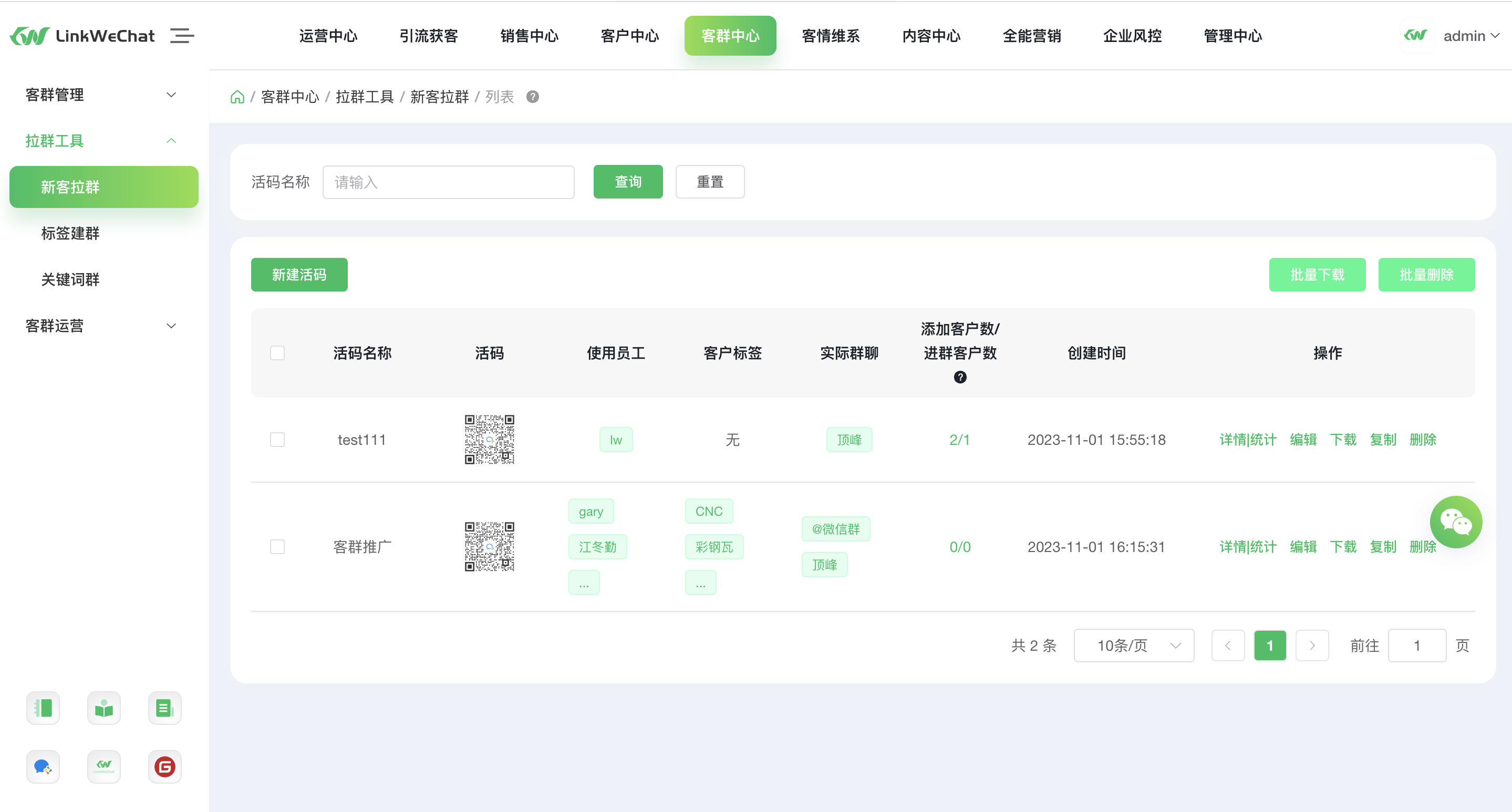Click the green document icon in sidebar footer
The height and width of the screenshot is (812, 1512).
click(164, 708)
